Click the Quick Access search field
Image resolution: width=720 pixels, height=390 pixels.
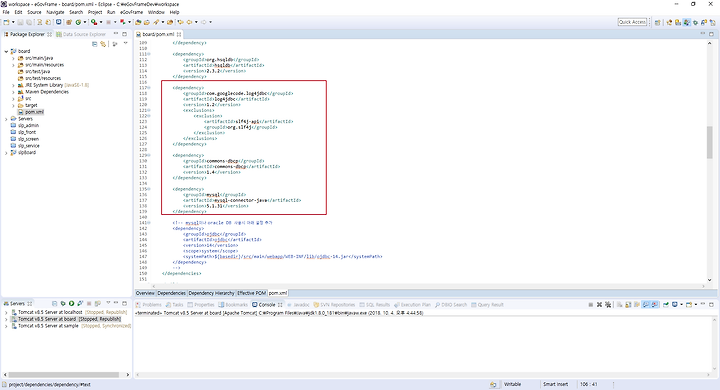(x=632, y=22)
